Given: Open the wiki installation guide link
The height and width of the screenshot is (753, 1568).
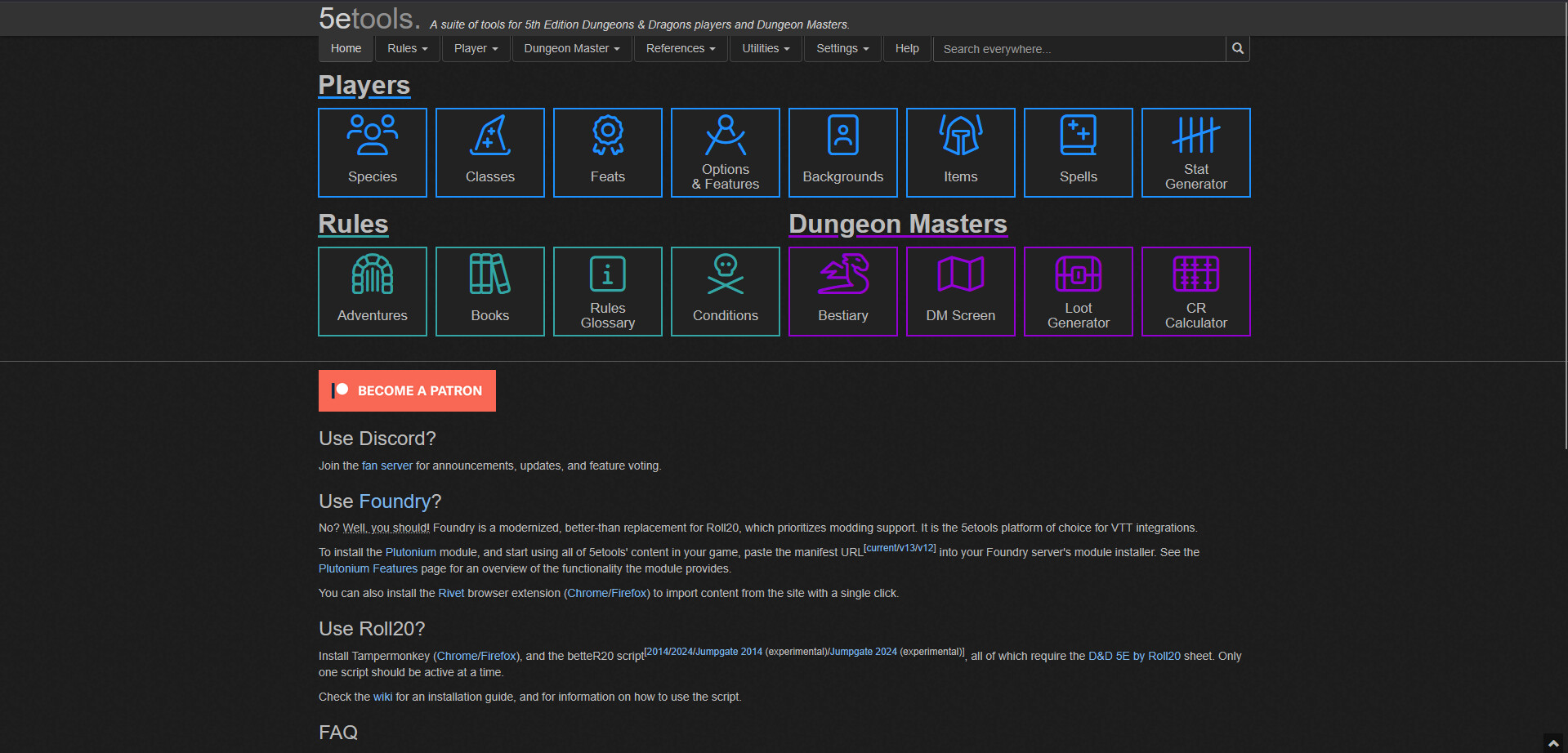Looking at the screenshot, I should (x=383, y=697).
